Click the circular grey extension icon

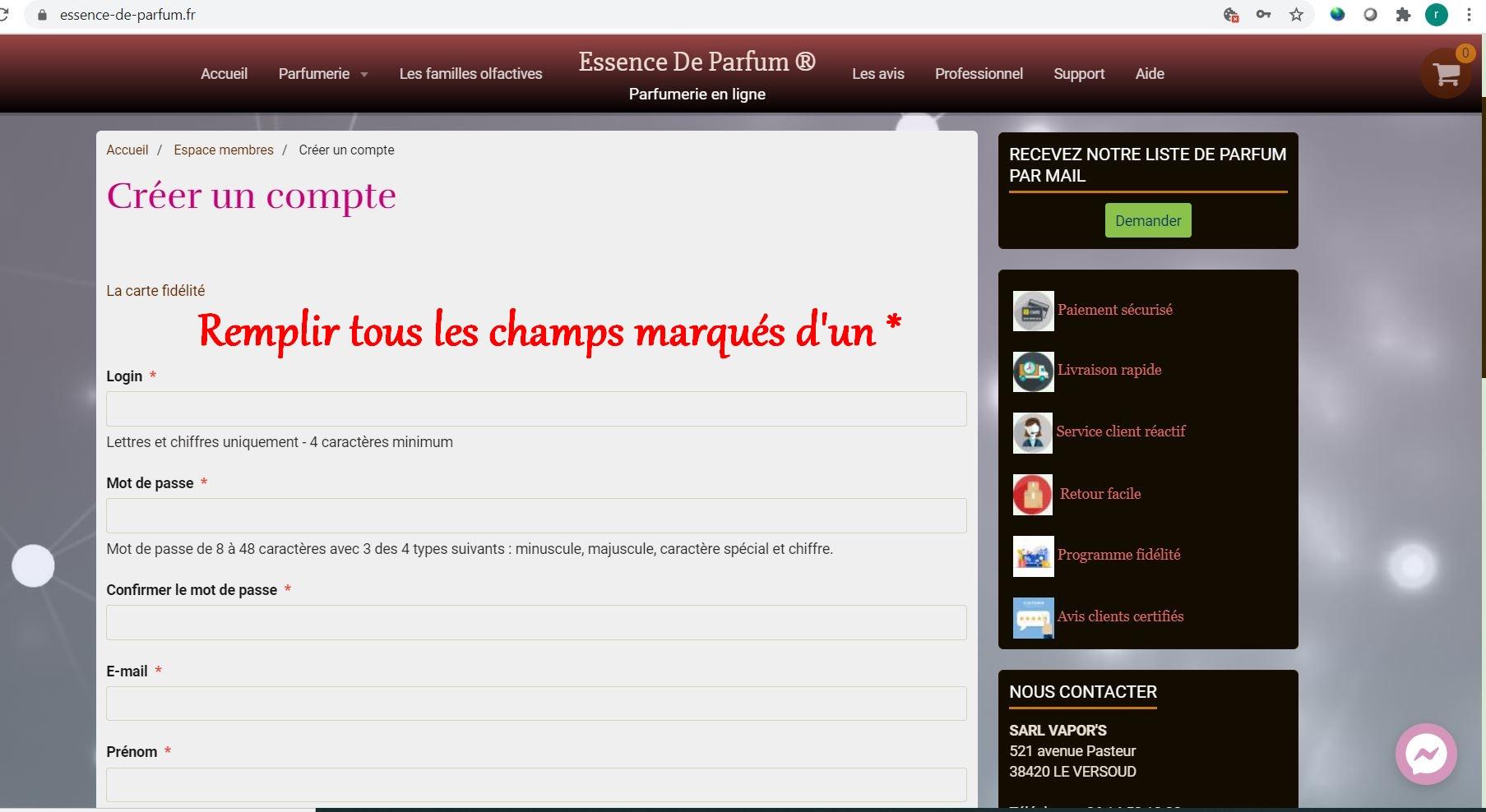[x=1370, y=15]
